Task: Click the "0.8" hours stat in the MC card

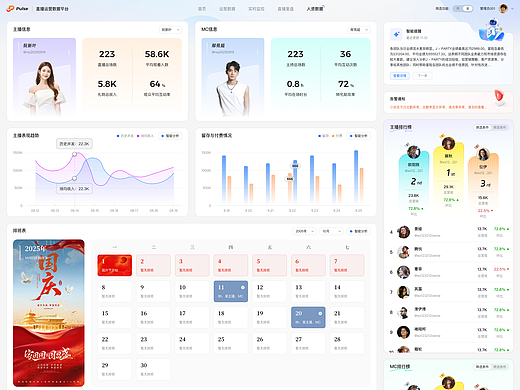Action: [x=295, y=84]
